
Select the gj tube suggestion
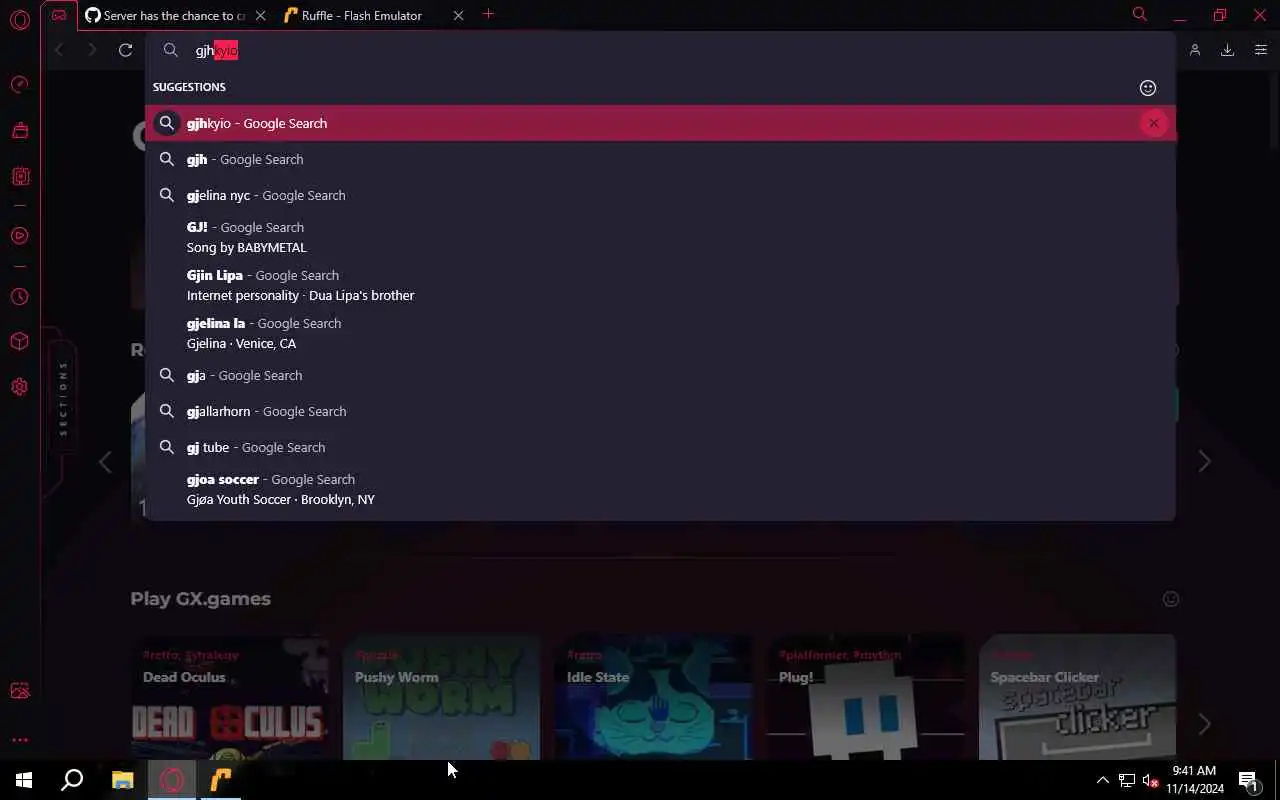pyautogui.click(x=660, y=447)
